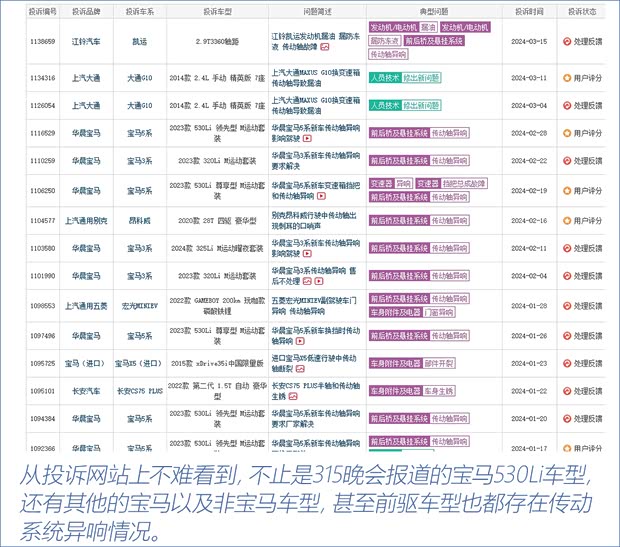
Task: Open the 上汽通用别克 brand link
Action: pyautogui.click(x=86, y=221)
